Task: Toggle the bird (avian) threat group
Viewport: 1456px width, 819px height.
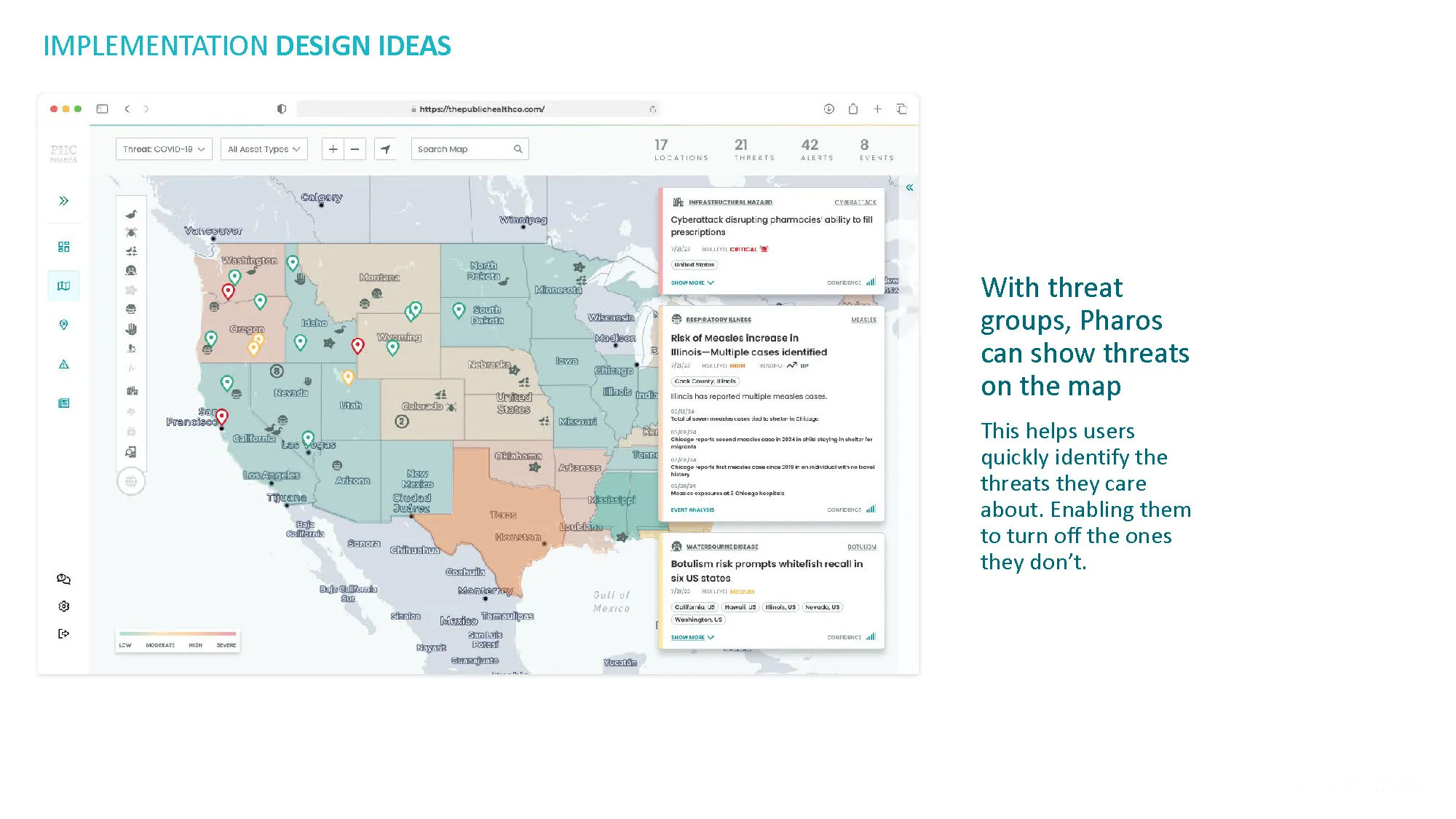Action: pyautogui.click(x=131, y=214)
